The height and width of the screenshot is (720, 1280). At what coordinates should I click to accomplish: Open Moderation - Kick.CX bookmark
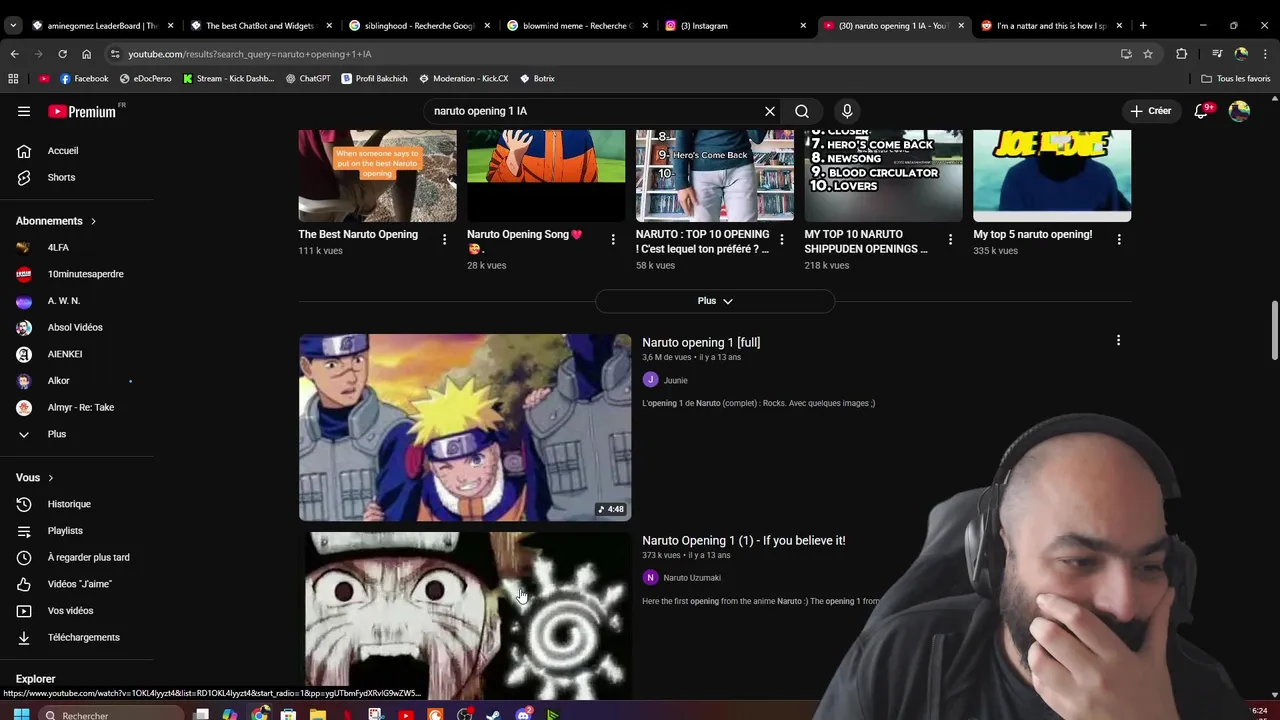click(464, 78)
